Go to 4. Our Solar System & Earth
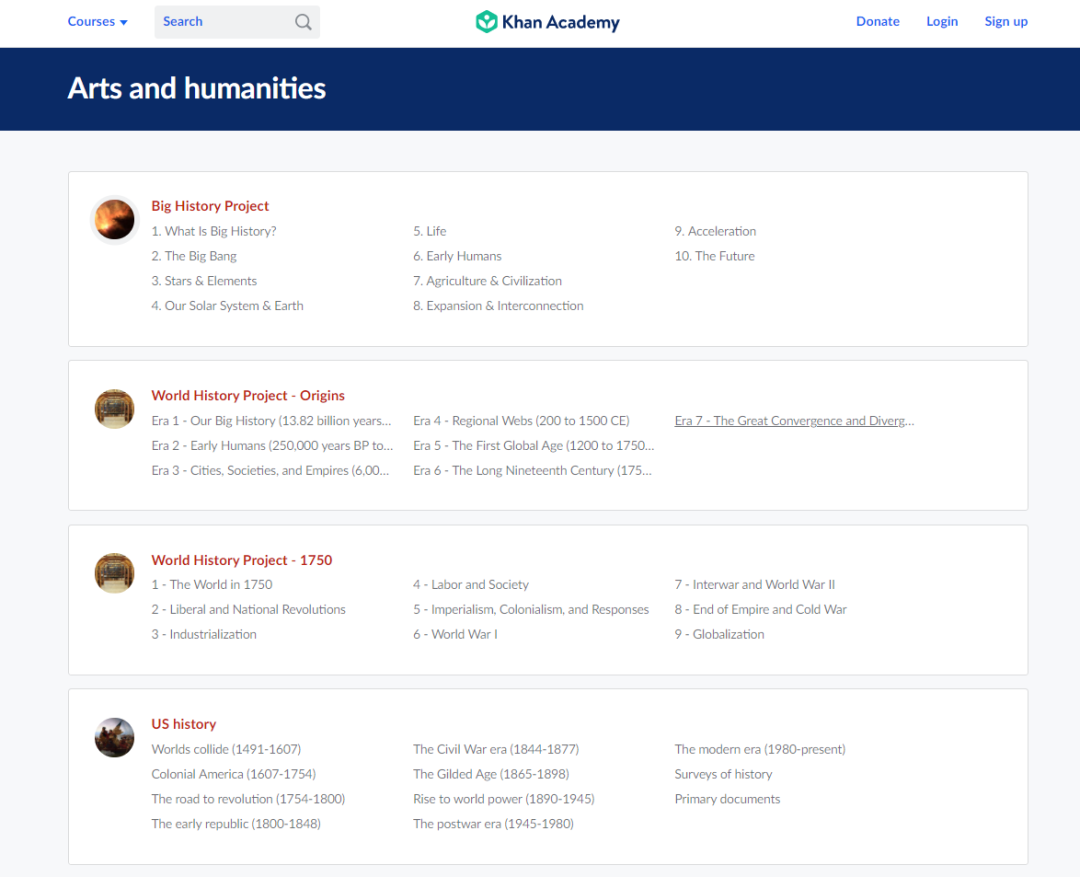Viewport: 1080px width, 877px height. (227, 306)
